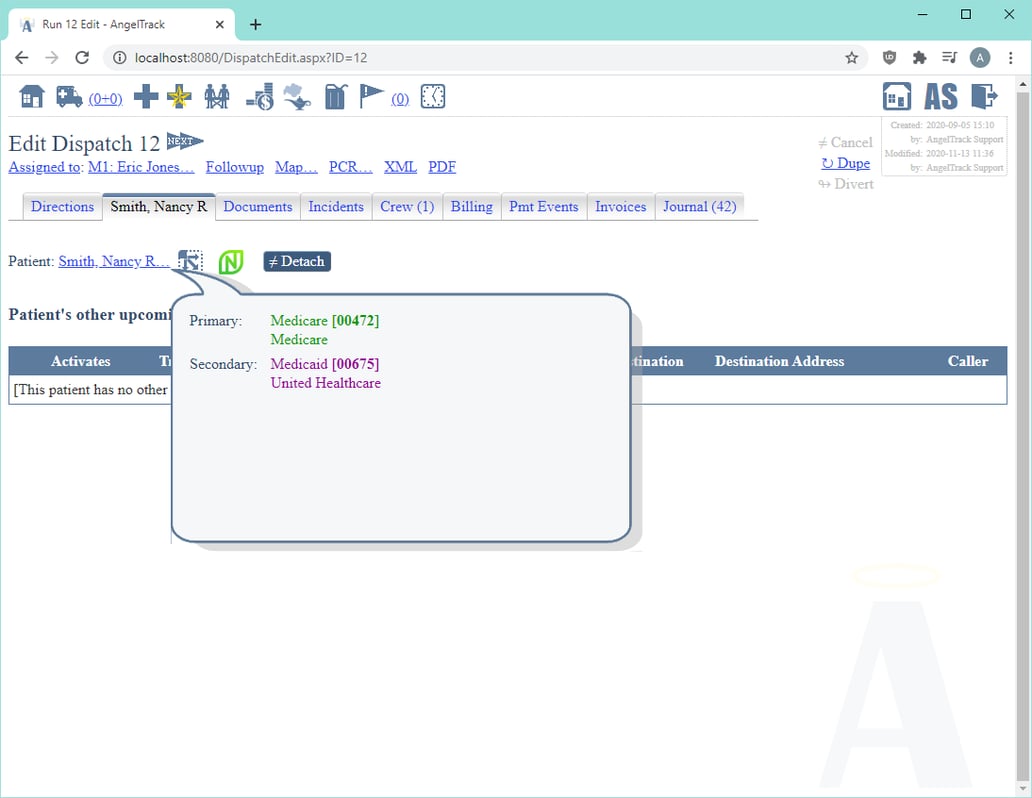Open the Medicare [00472] link in popup
This screenshot has width=1032, height=798.
[324, 320]
